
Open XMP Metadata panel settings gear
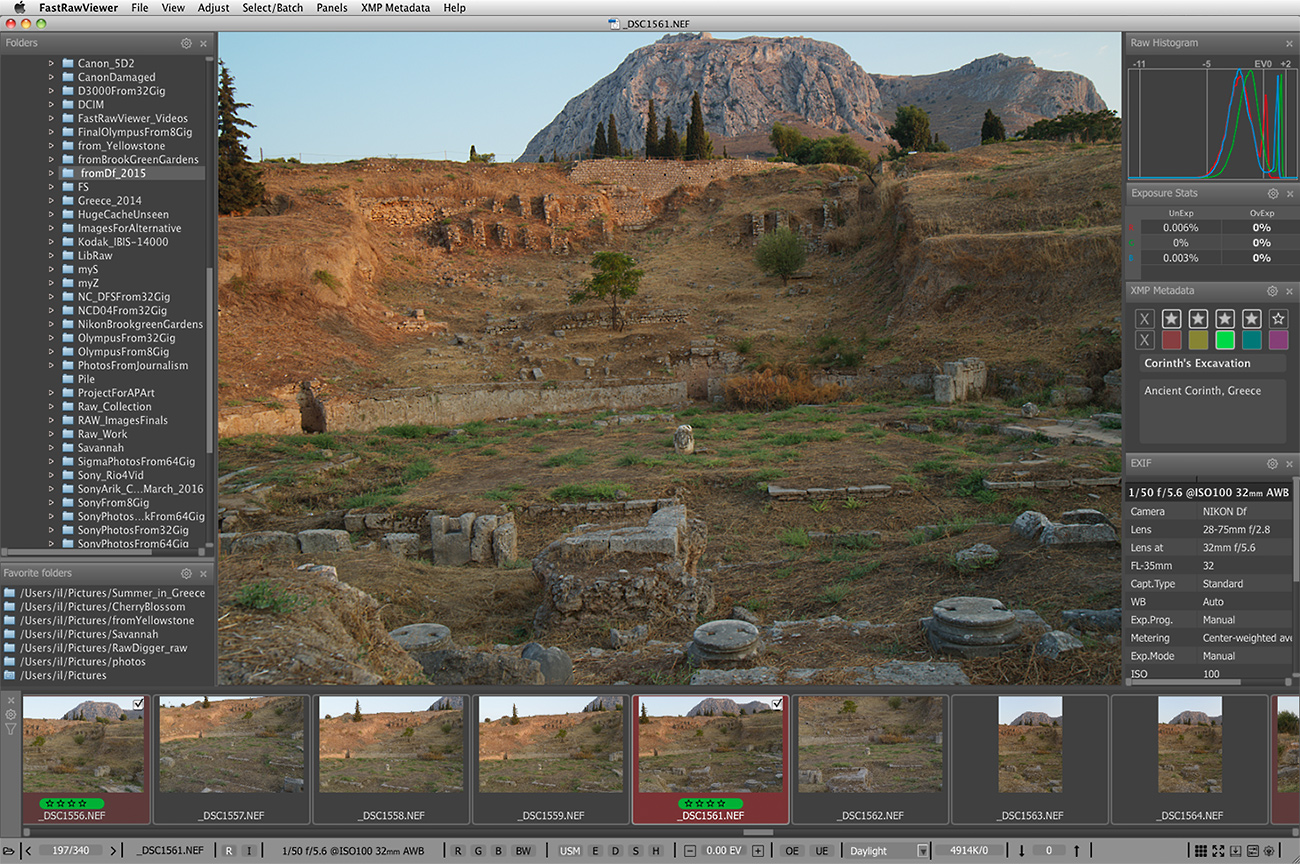1272,291
